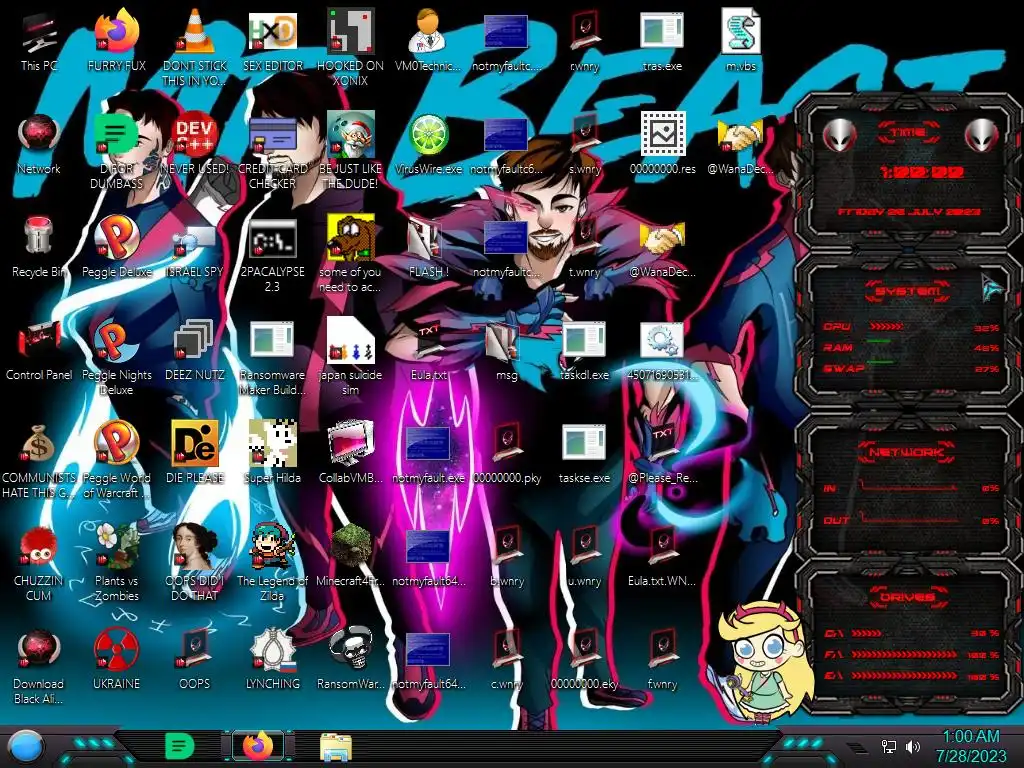Open the DEEZ NUTZ stacked windows icon
The height and width of the screenshot is (768, 1024).
(195, 349)
